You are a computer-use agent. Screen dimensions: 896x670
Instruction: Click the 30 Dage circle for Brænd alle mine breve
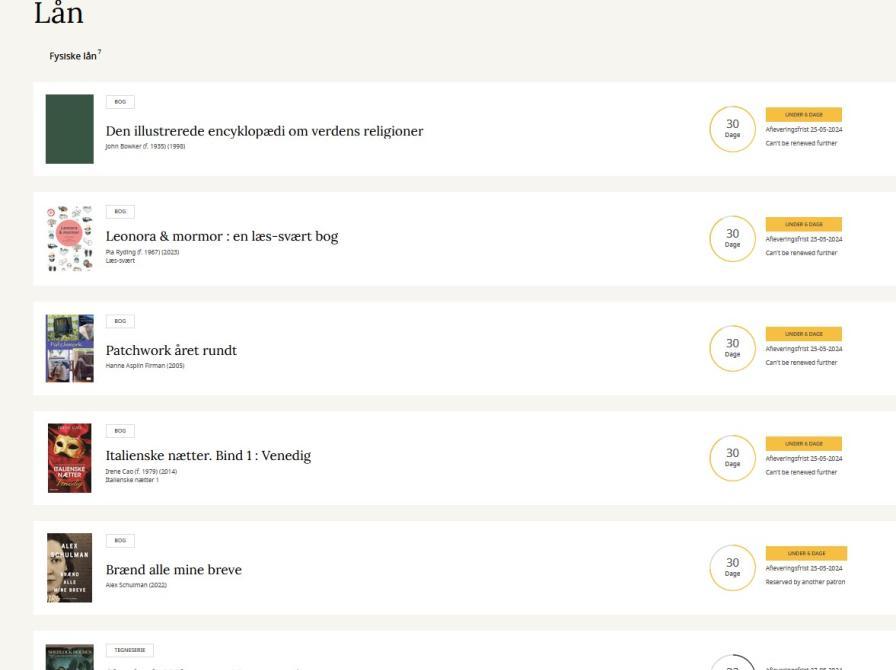coord(732,567)
